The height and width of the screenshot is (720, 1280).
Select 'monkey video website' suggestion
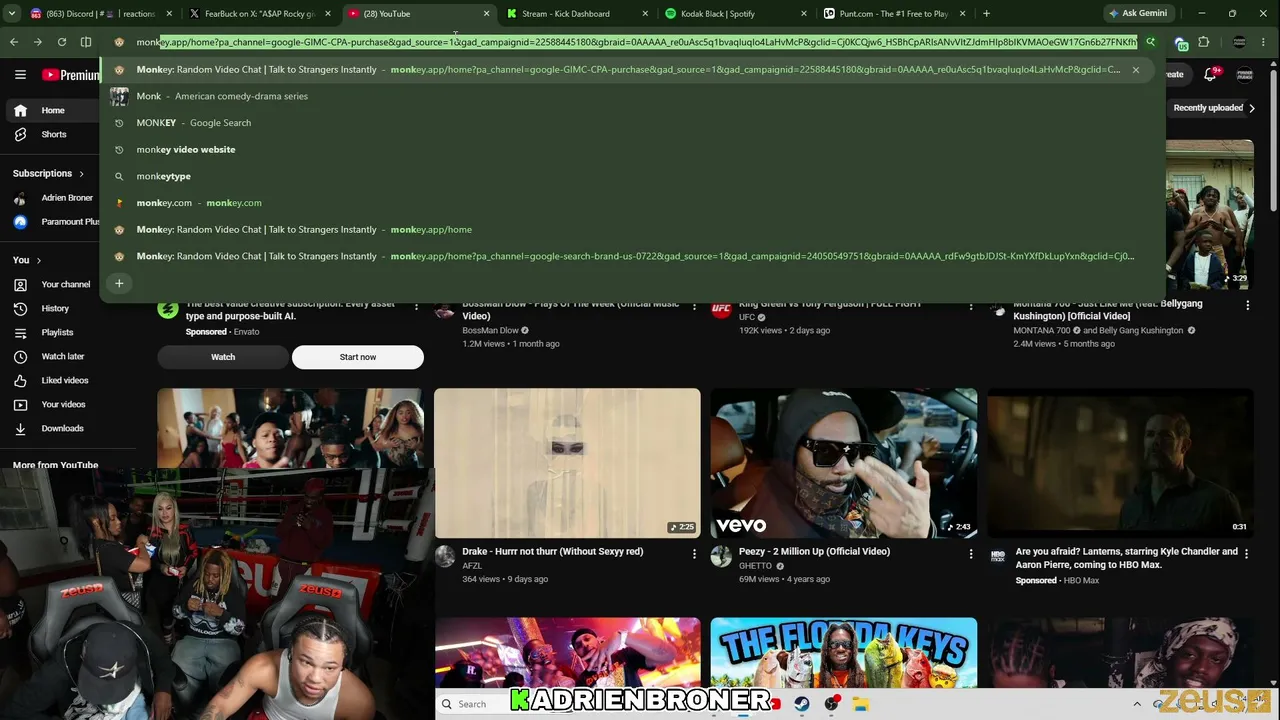(630, 150)
